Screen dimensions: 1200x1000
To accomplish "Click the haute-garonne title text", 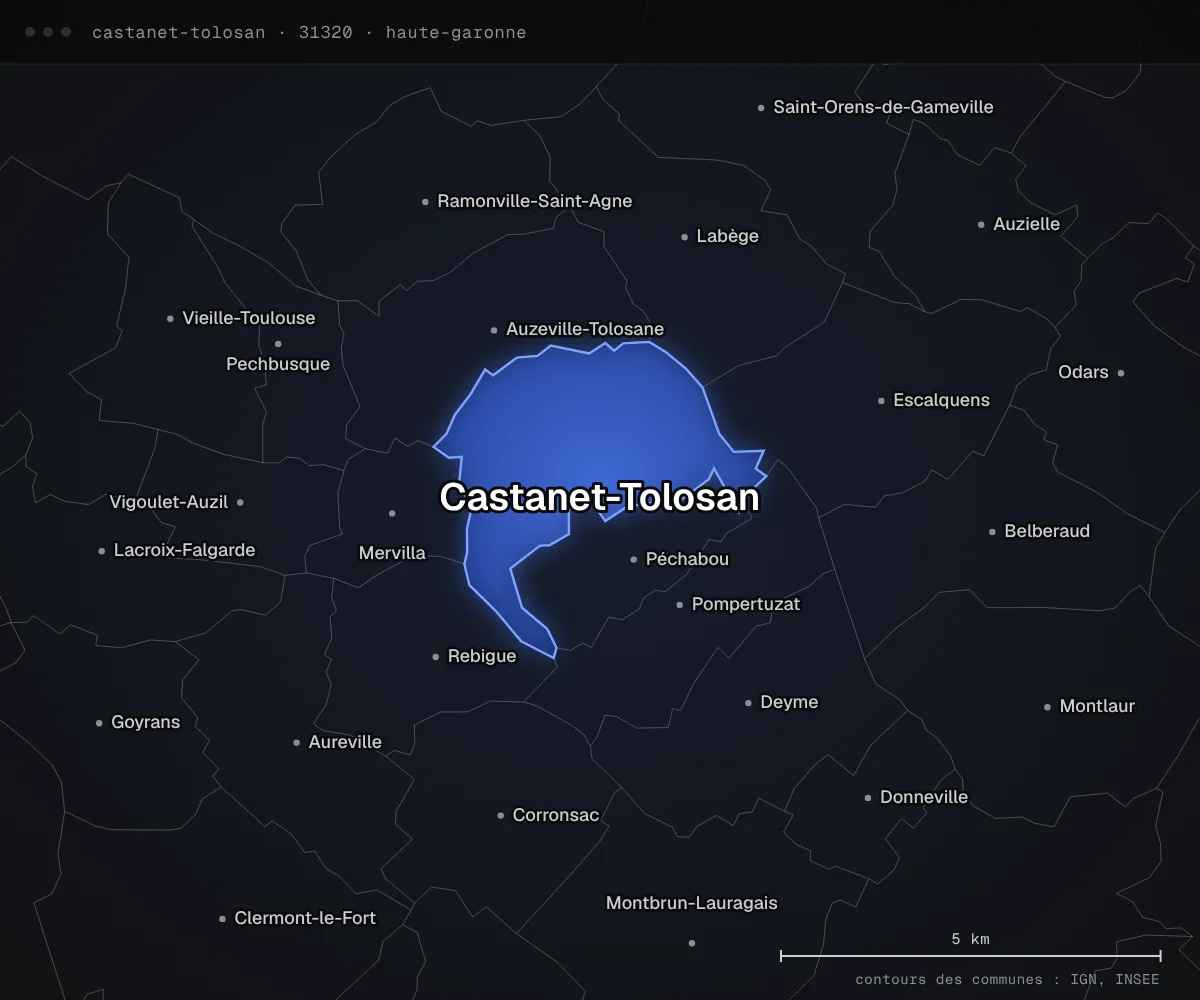I will point(456,32).
